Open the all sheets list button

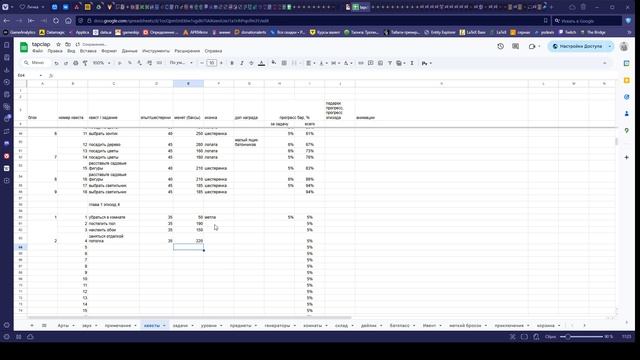pos(44,325)
